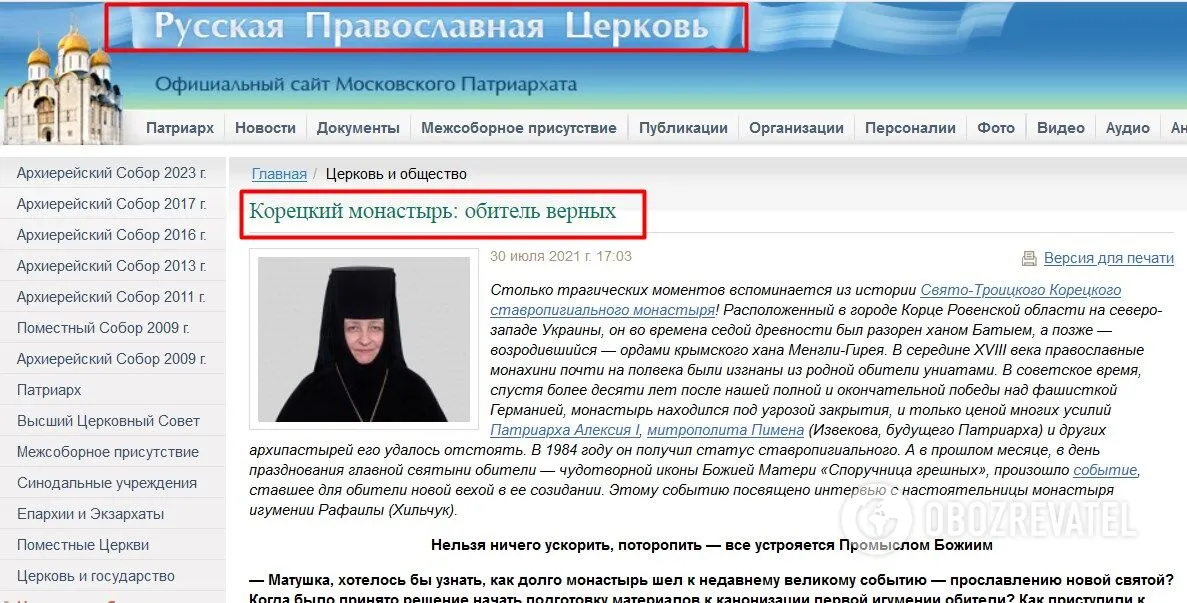Screen dimensions: 1187x603
Task: Go to Новости in navigation bar
Action: 265,128
